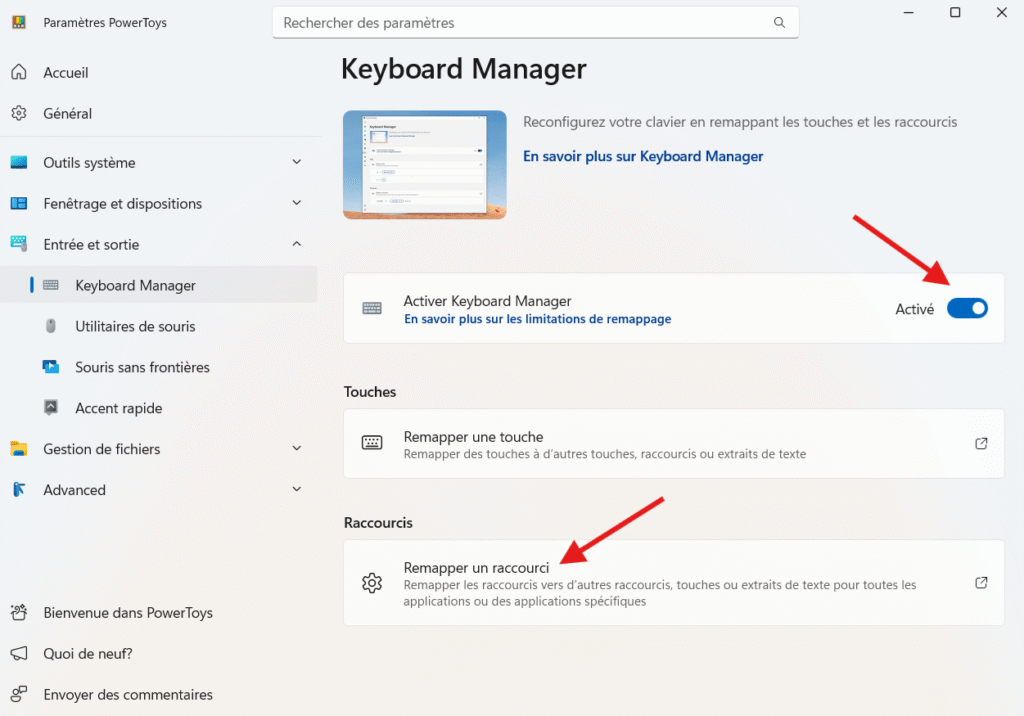
Task: Click the Accent rapide icon
Action: click(x=51, y=408)
